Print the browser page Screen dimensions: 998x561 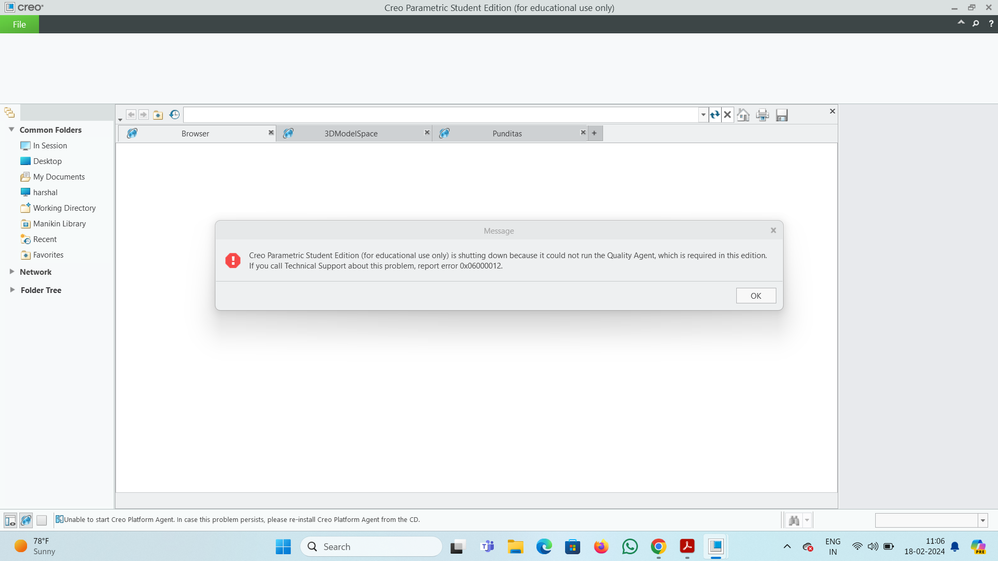(x=763, y=115)
